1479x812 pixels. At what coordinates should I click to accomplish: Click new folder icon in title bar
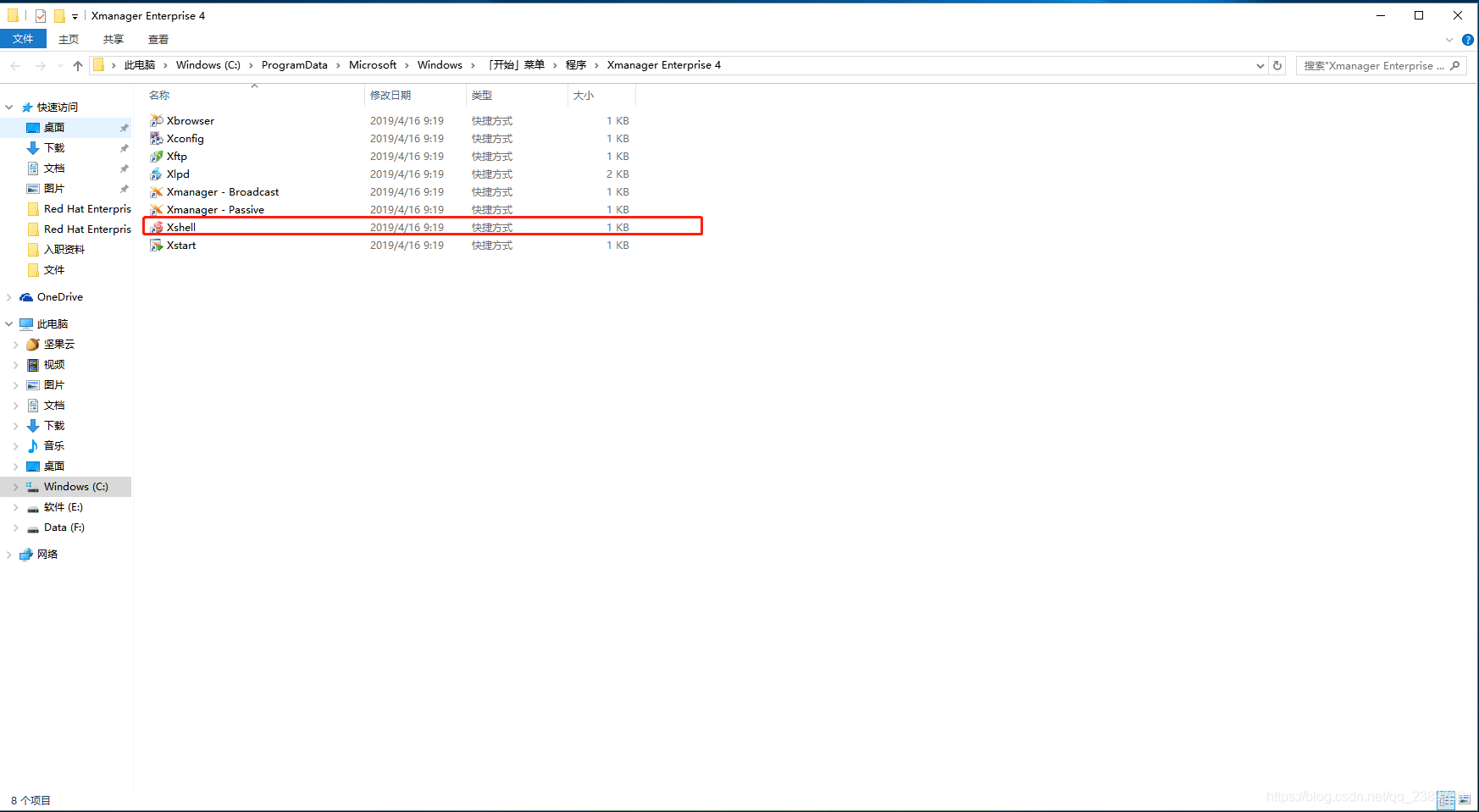coord(59,15)
